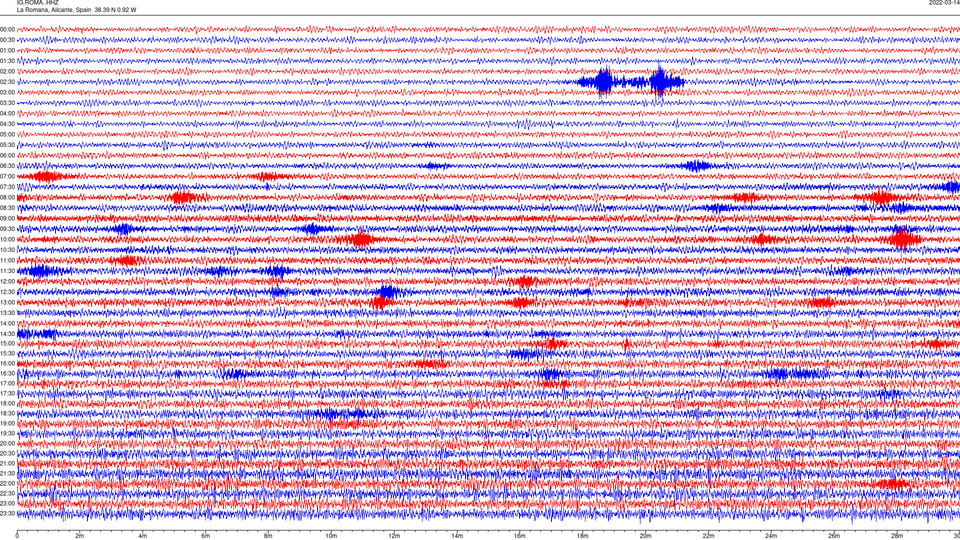The image size is (960, 540).
Task: Select the 07:30 trace time label
Action: pyautogui.click(x=7, y=187)
